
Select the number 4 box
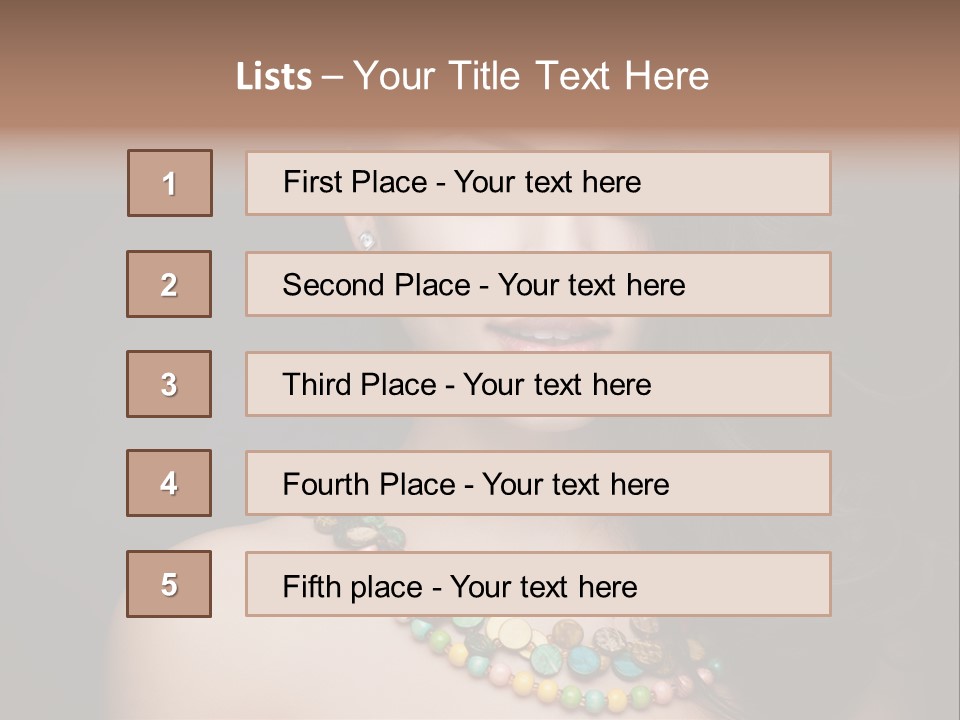169,483
